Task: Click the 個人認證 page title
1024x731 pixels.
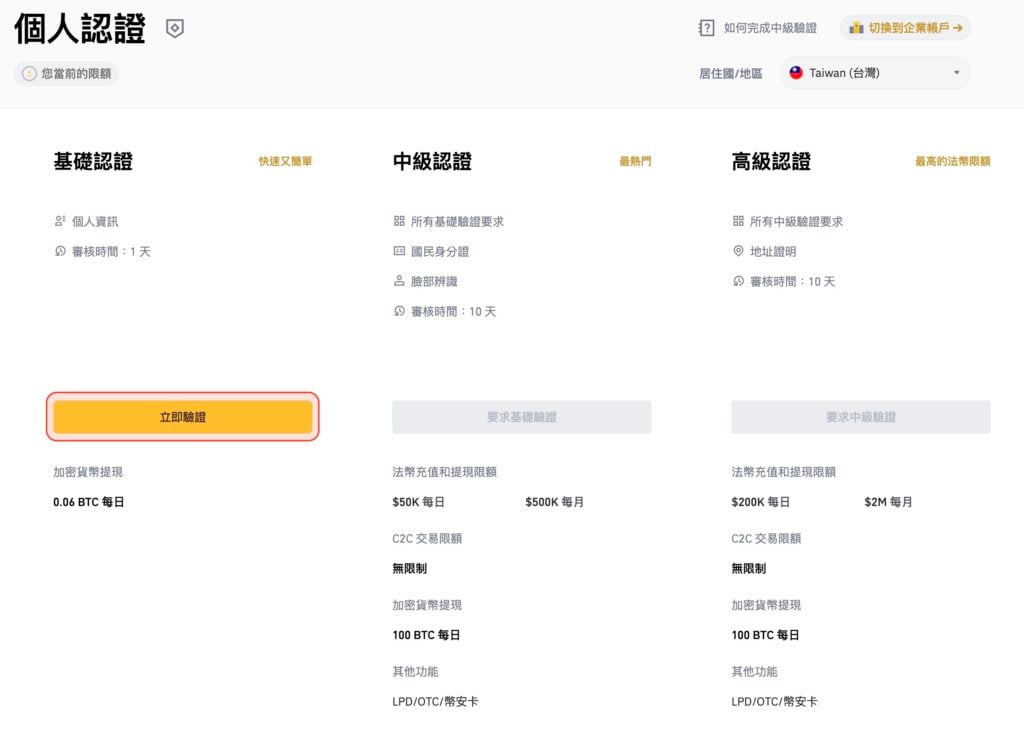Action: coord(80,29)
